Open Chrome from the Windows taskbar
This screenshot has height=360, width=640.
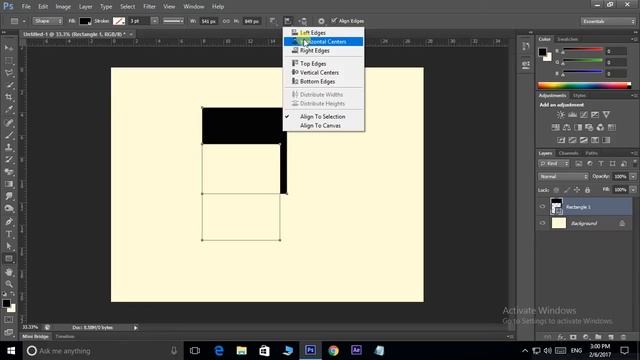click(x=333, y=351)
